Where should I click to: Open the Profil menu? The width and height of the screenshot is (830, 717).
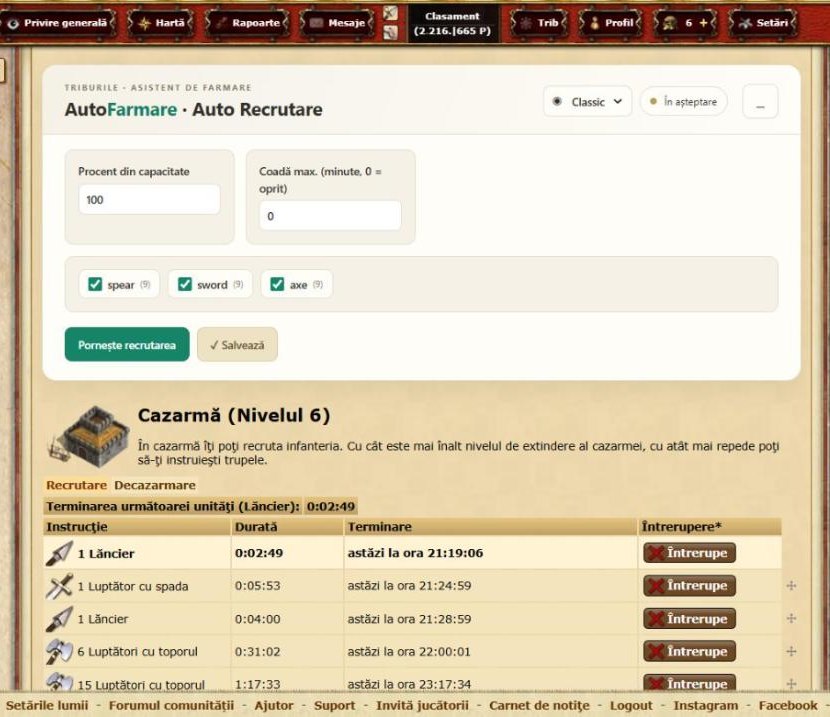[x=610, y=23]
